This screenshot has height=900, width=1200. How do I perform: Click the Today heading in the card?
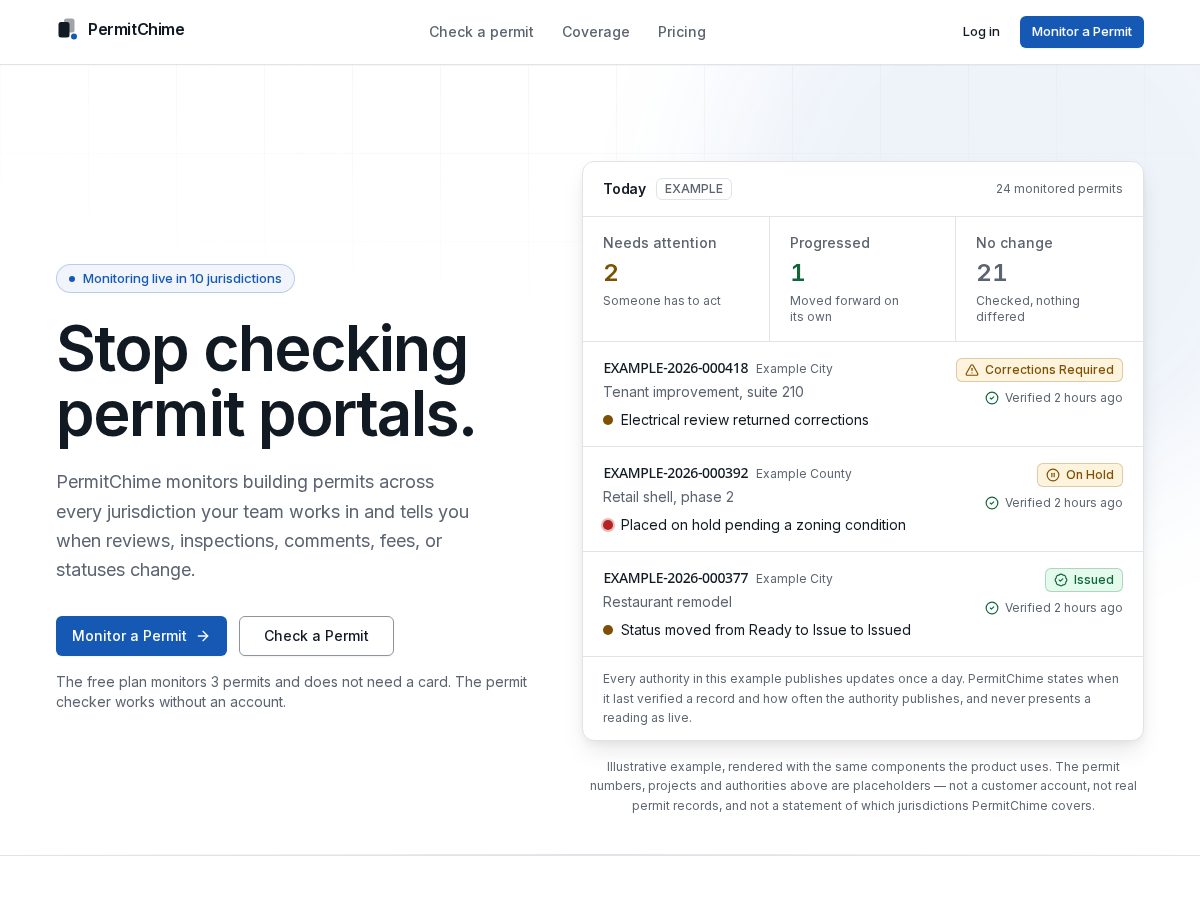tap(624, 189)
